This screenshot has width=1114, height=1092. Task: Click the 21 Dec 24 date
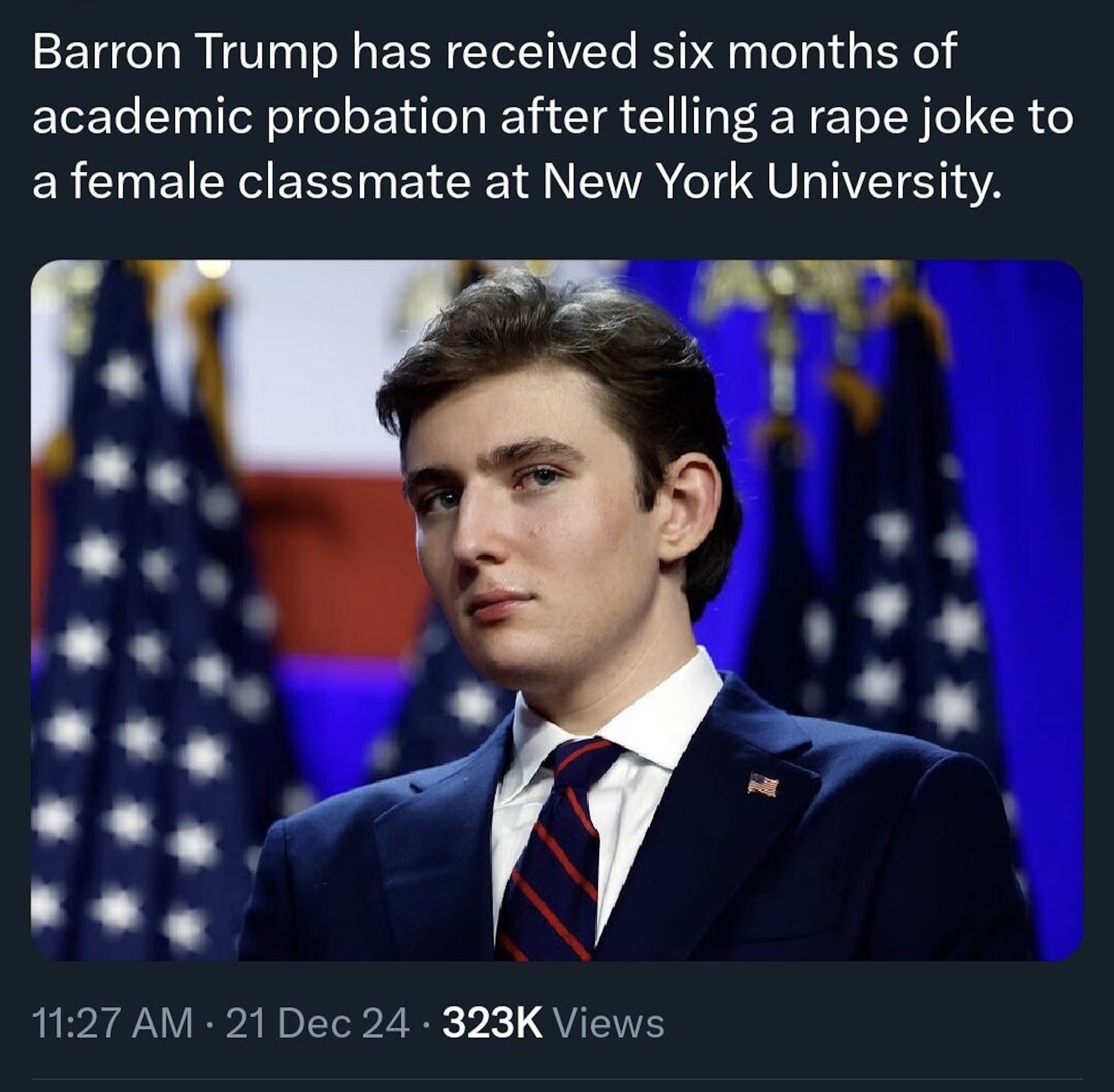[317, 1023]
